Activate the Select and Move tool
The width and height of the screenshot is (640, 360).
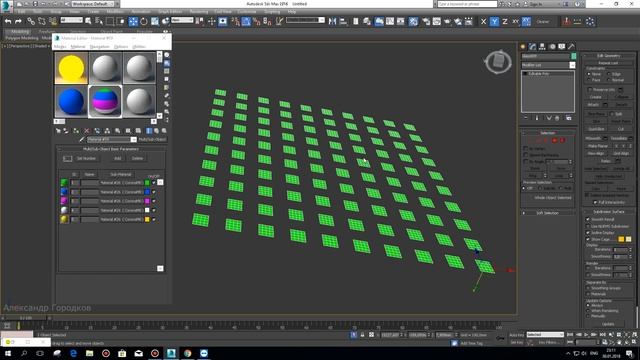(133, 21)
